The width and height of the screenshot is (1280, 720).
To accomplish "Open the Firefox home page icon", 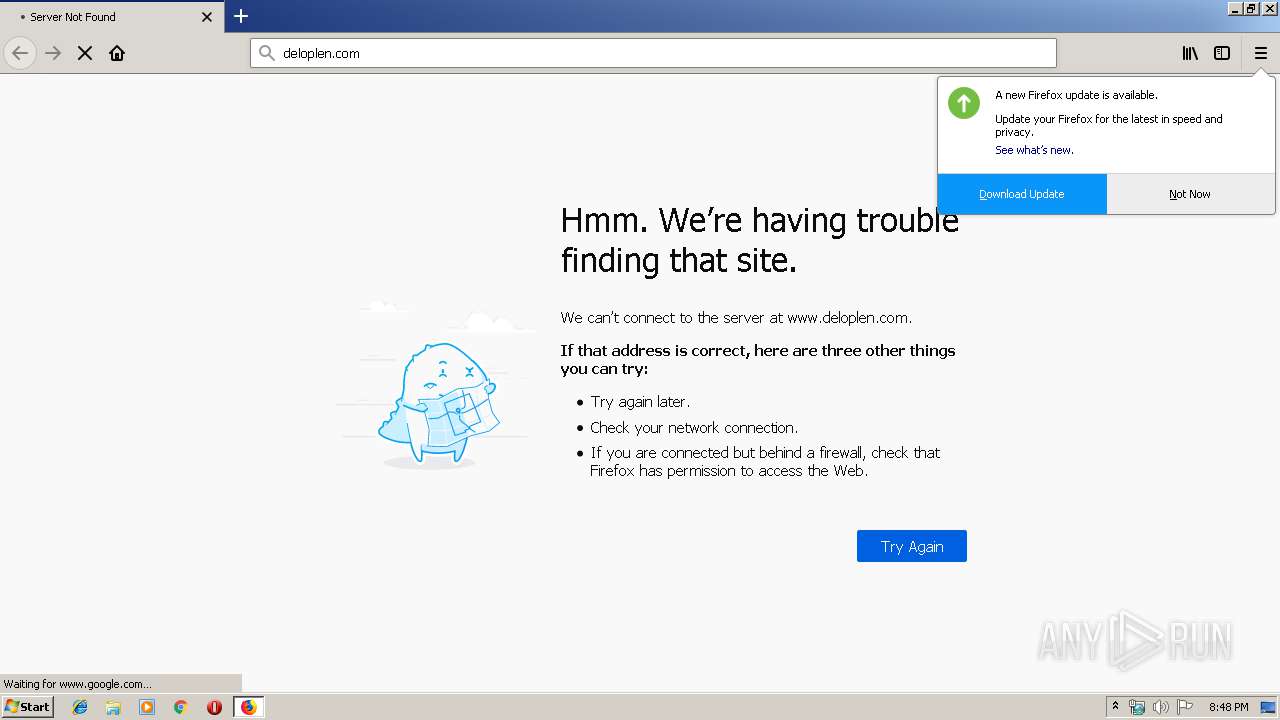I will [117, 53].
